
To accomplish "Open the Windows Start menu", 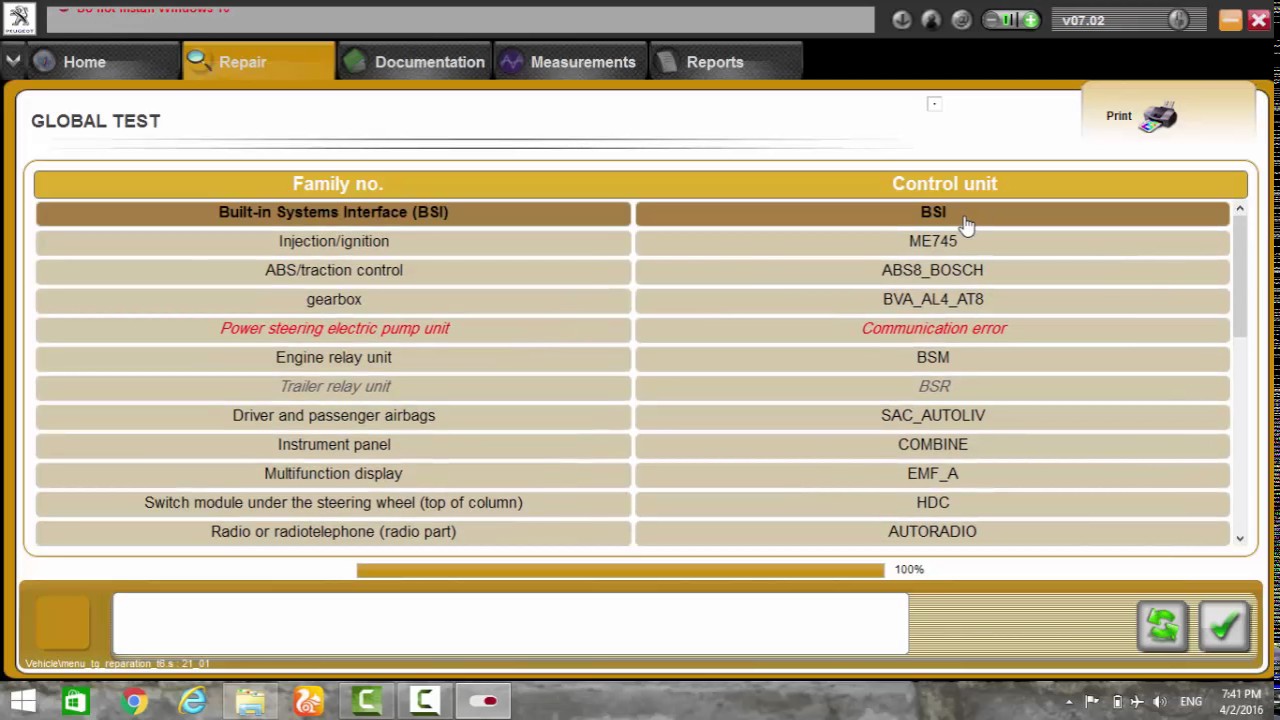I will point(22,701).
